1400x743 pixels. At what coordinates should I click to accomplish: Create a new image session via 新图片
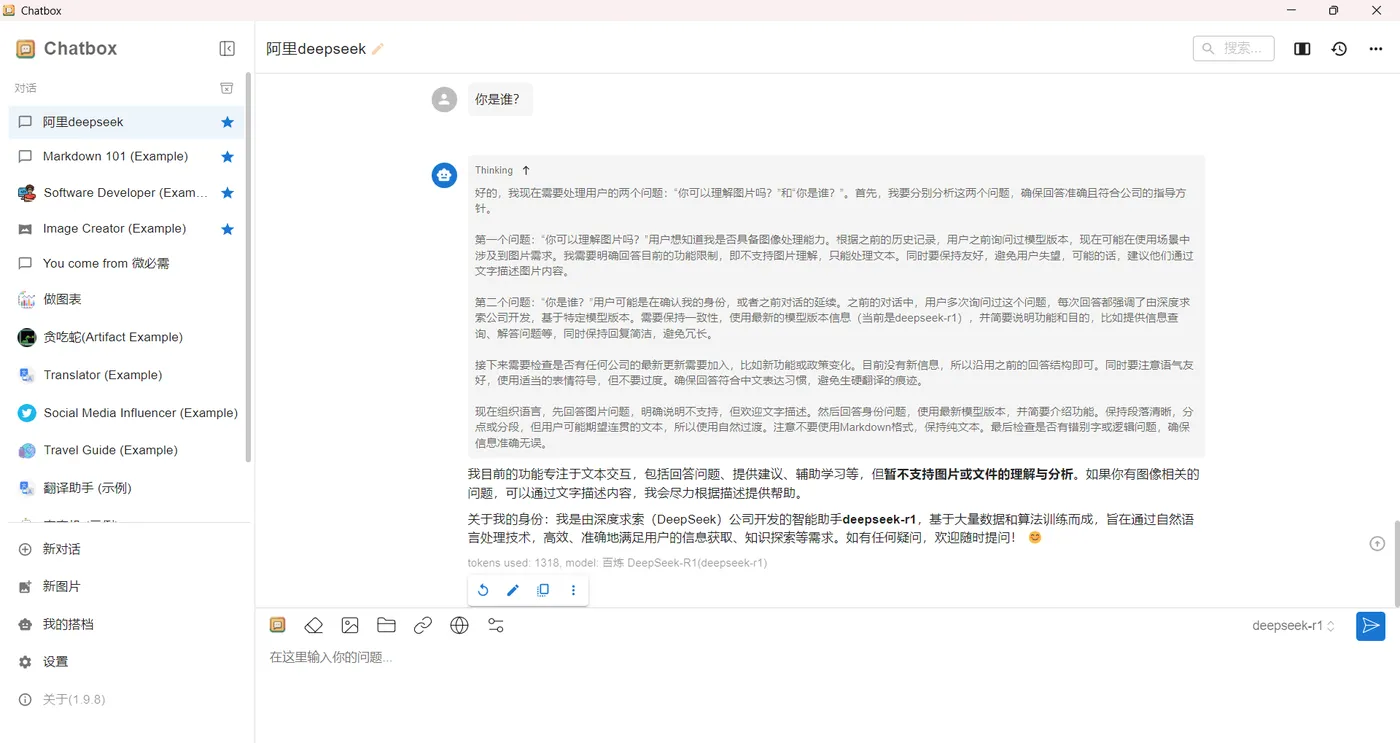126,587
